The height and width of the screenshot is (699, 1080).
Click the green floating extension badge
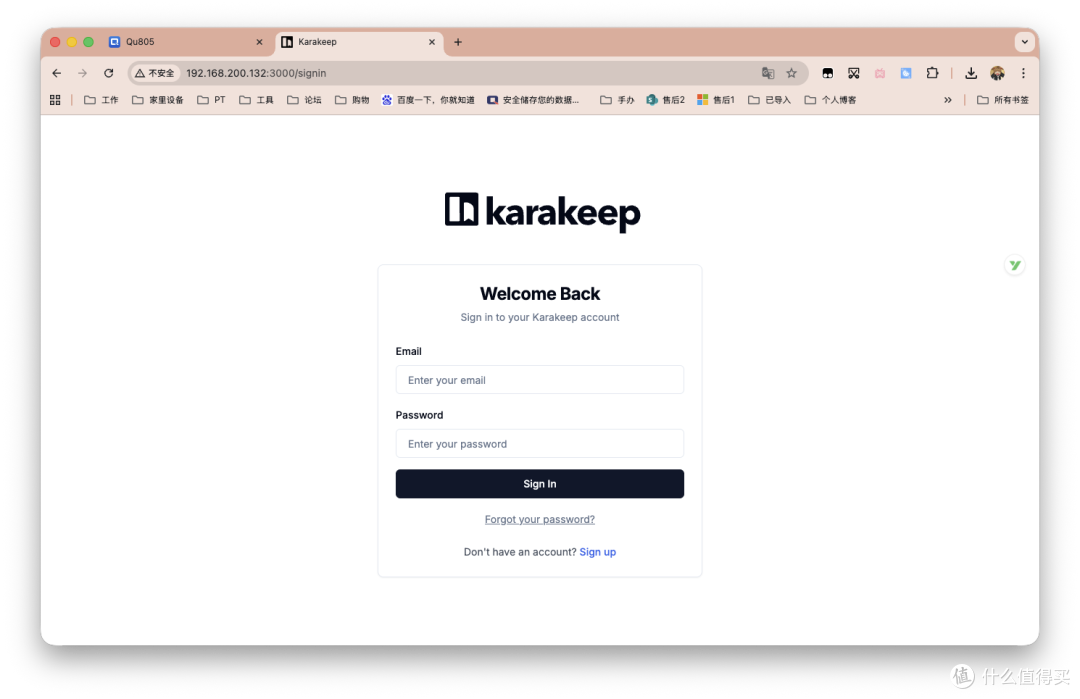1015,265
